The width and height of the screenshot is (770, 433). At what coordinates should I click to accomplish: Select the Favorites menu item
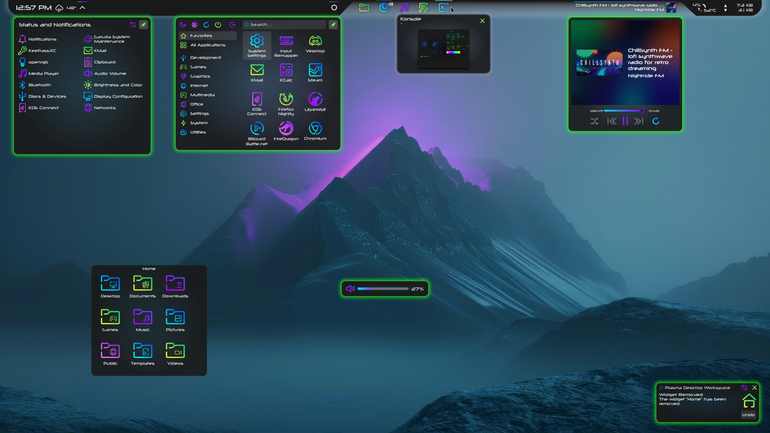point(207,36)
